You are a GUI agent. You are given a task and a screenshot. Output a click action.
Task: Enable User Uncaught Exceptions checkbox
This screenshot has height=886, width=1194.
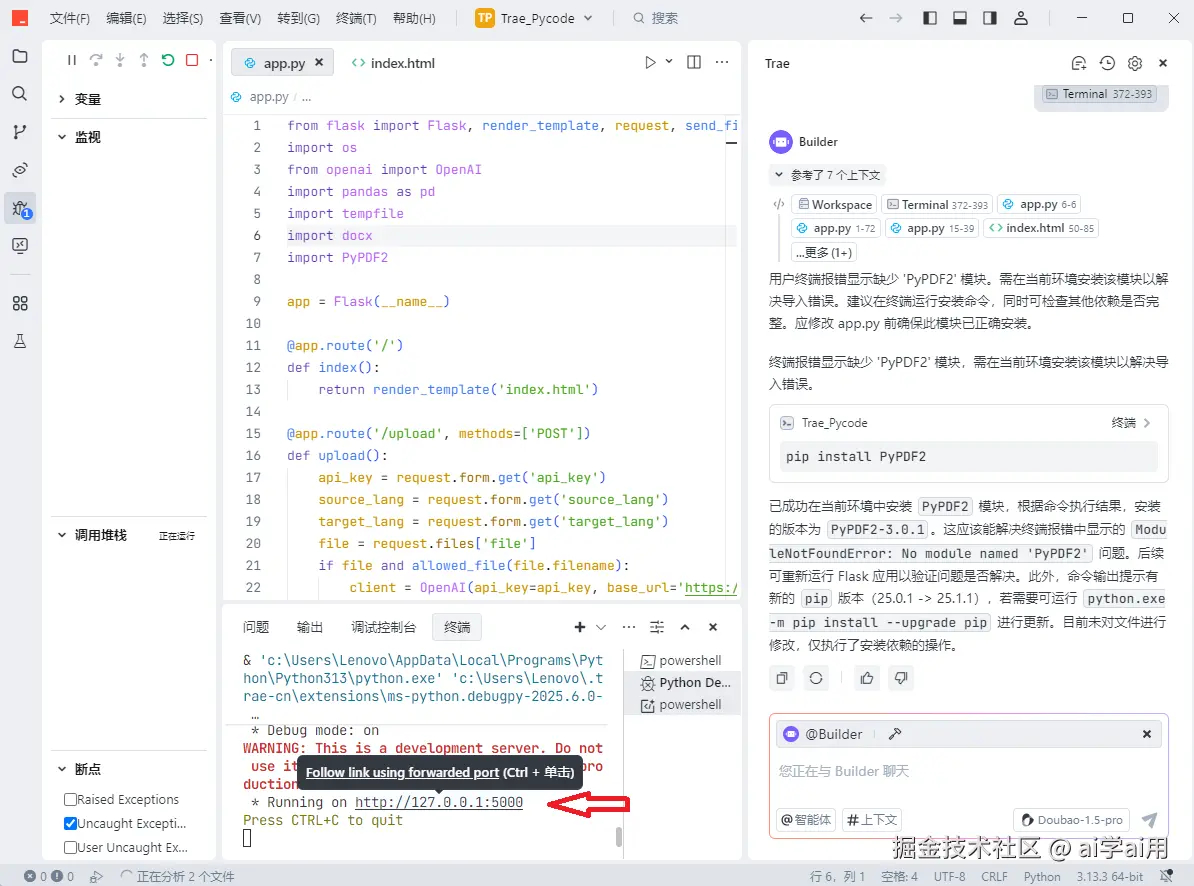tap(70, 847)
